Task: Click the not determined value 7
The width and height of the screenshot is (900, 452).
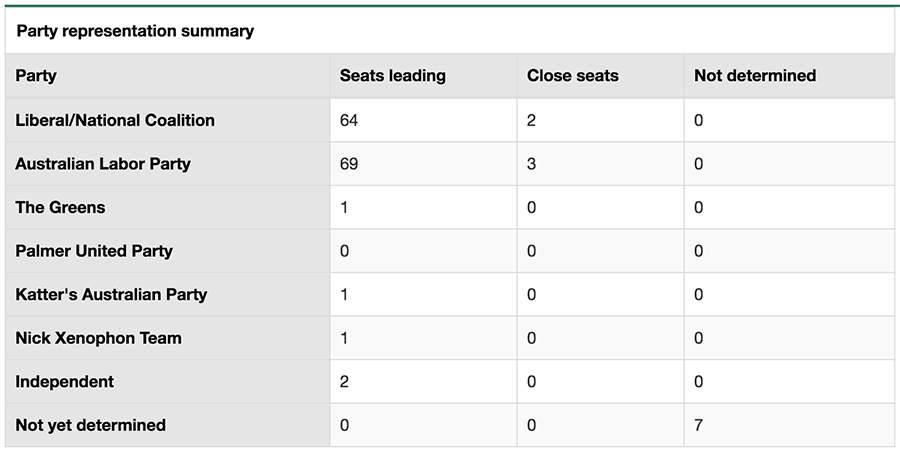Action: (699, 426)
